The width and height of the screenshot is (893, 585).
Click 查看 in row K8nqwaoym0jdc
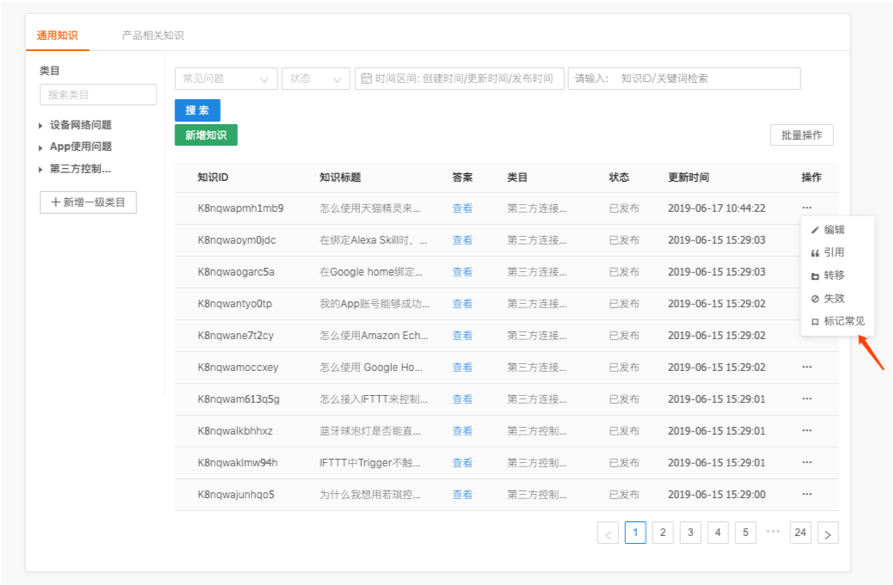(x=462, y=240)
